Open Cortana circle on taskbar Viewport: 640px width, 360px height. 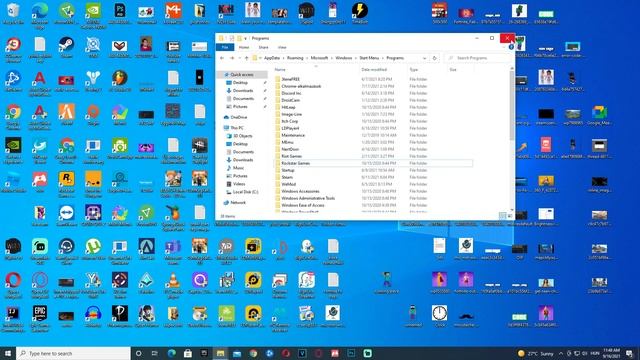(x=138, y=353)
